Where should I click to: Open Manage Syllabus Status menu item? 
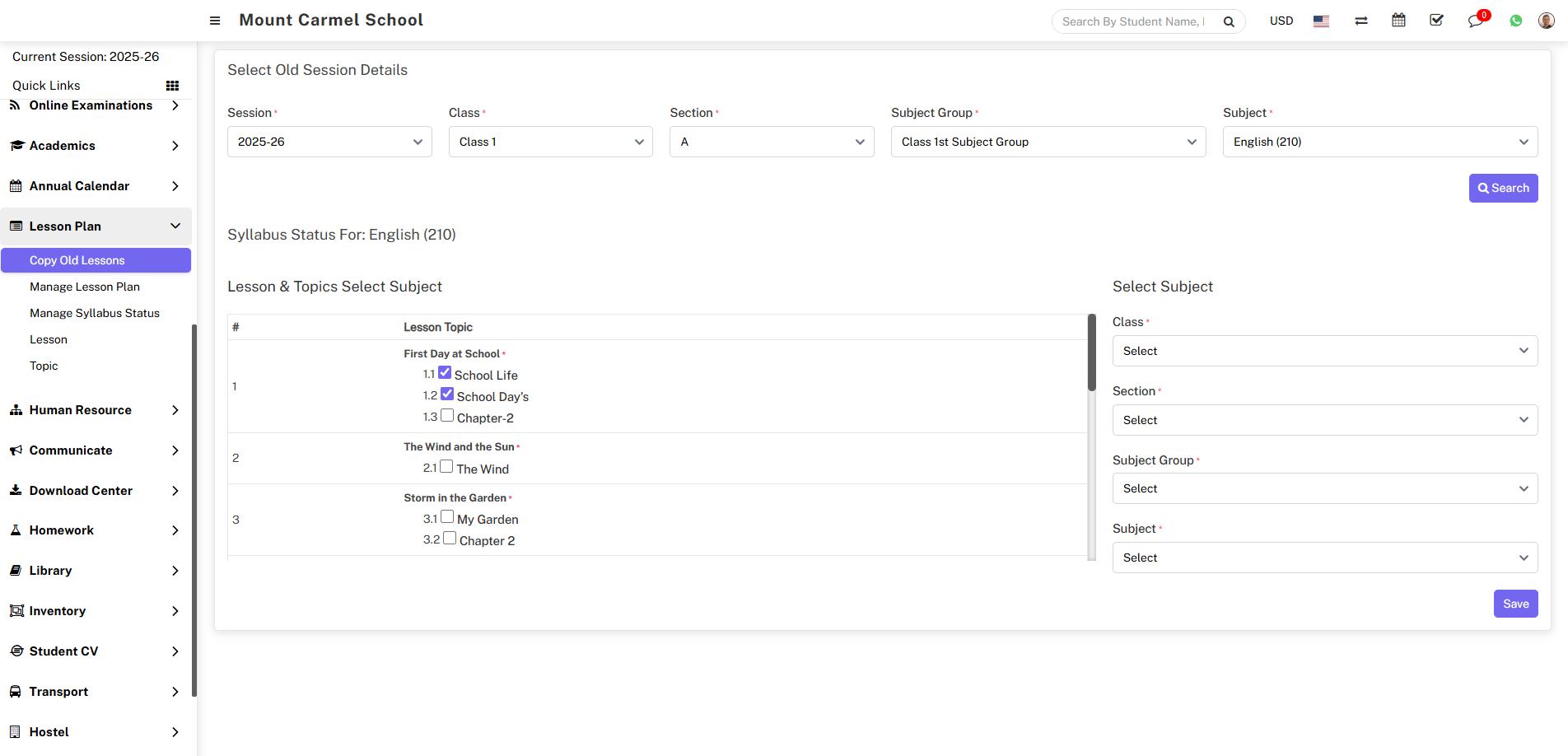point(95,313)
